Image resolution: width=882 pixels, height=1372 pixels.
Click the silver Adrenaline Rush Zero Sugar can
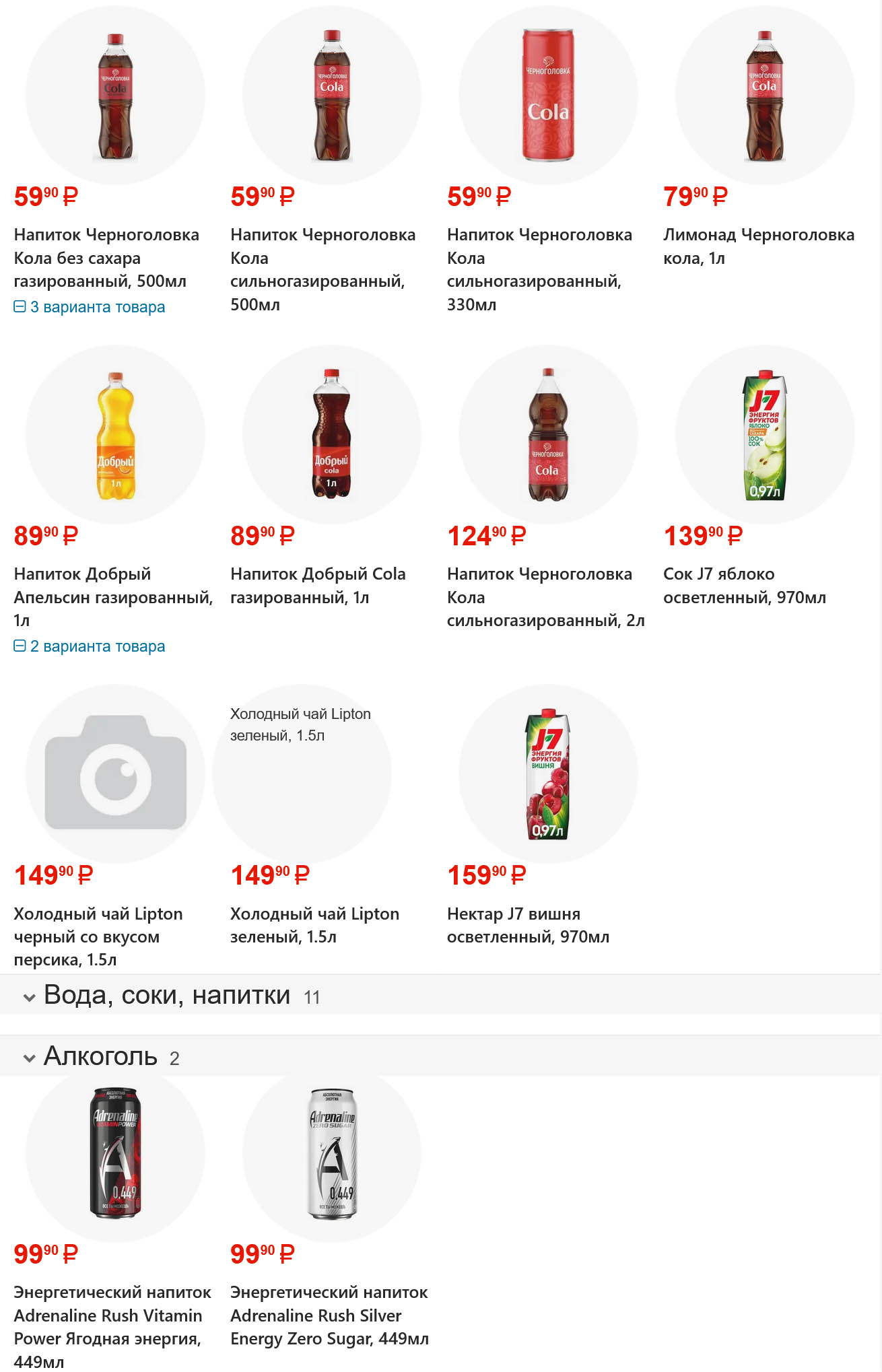point(331,1153)
